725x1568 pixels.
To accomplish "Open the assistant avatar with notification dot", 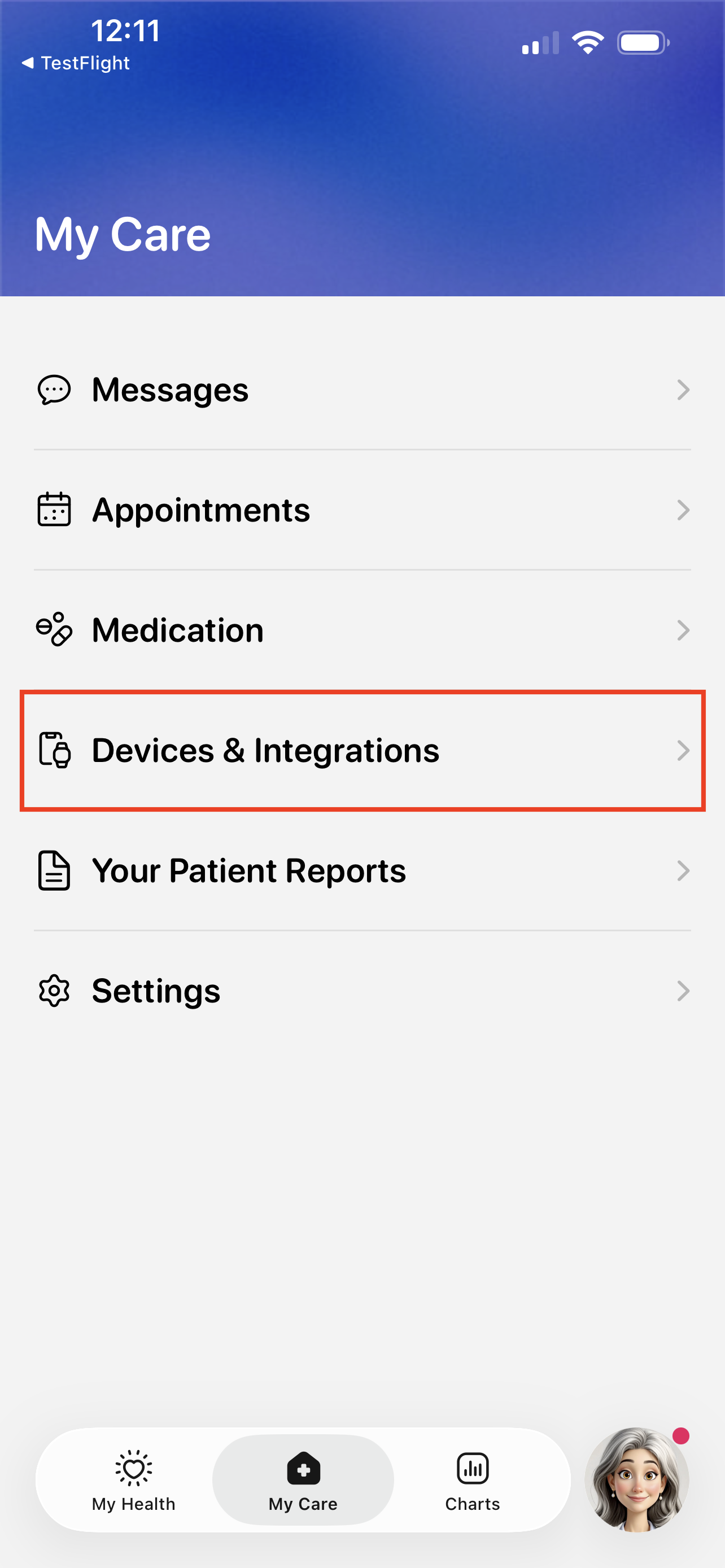I will [637, 1479].
